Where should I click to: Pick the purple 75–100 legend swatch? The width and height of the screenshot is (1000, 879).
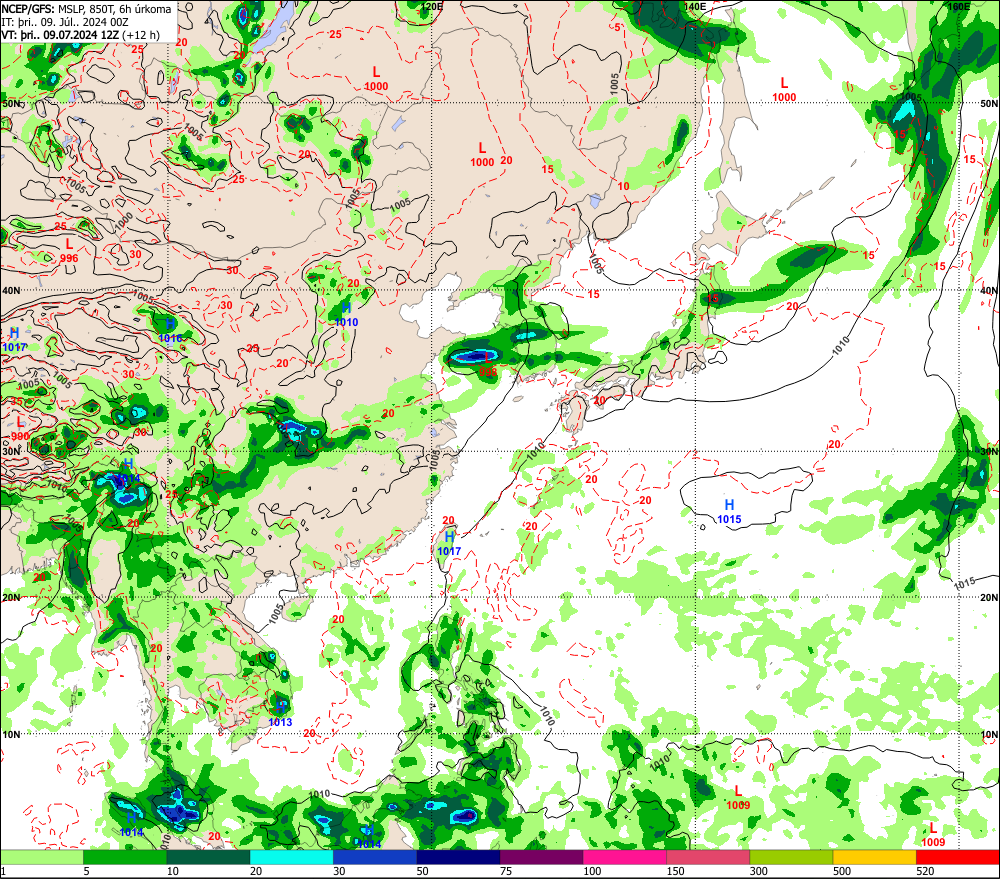pos(541,857)
